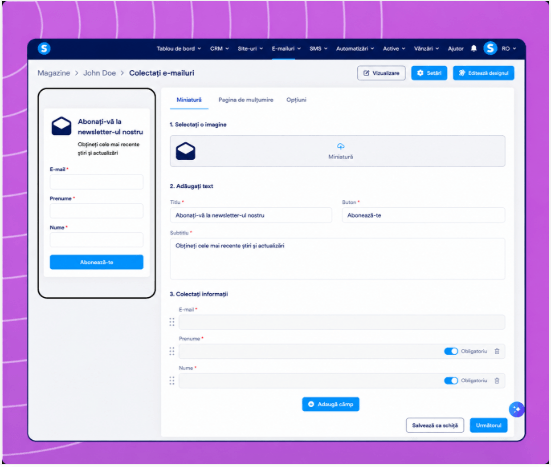Expand the Active menu
Image resolution: width=551 pixels, height=467 pixels.
click(394, 48)
